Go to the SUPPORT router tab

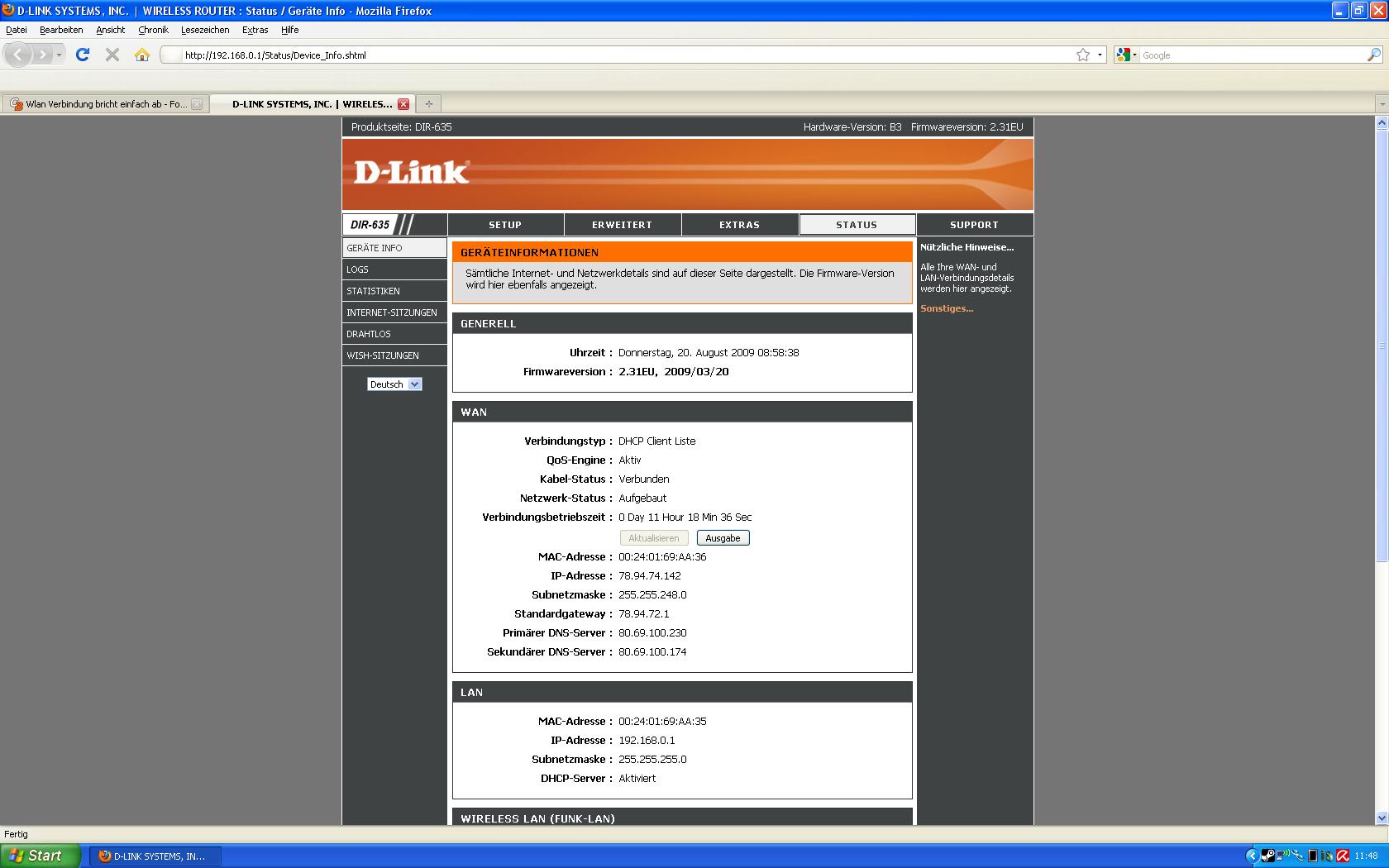pos(975,225)
